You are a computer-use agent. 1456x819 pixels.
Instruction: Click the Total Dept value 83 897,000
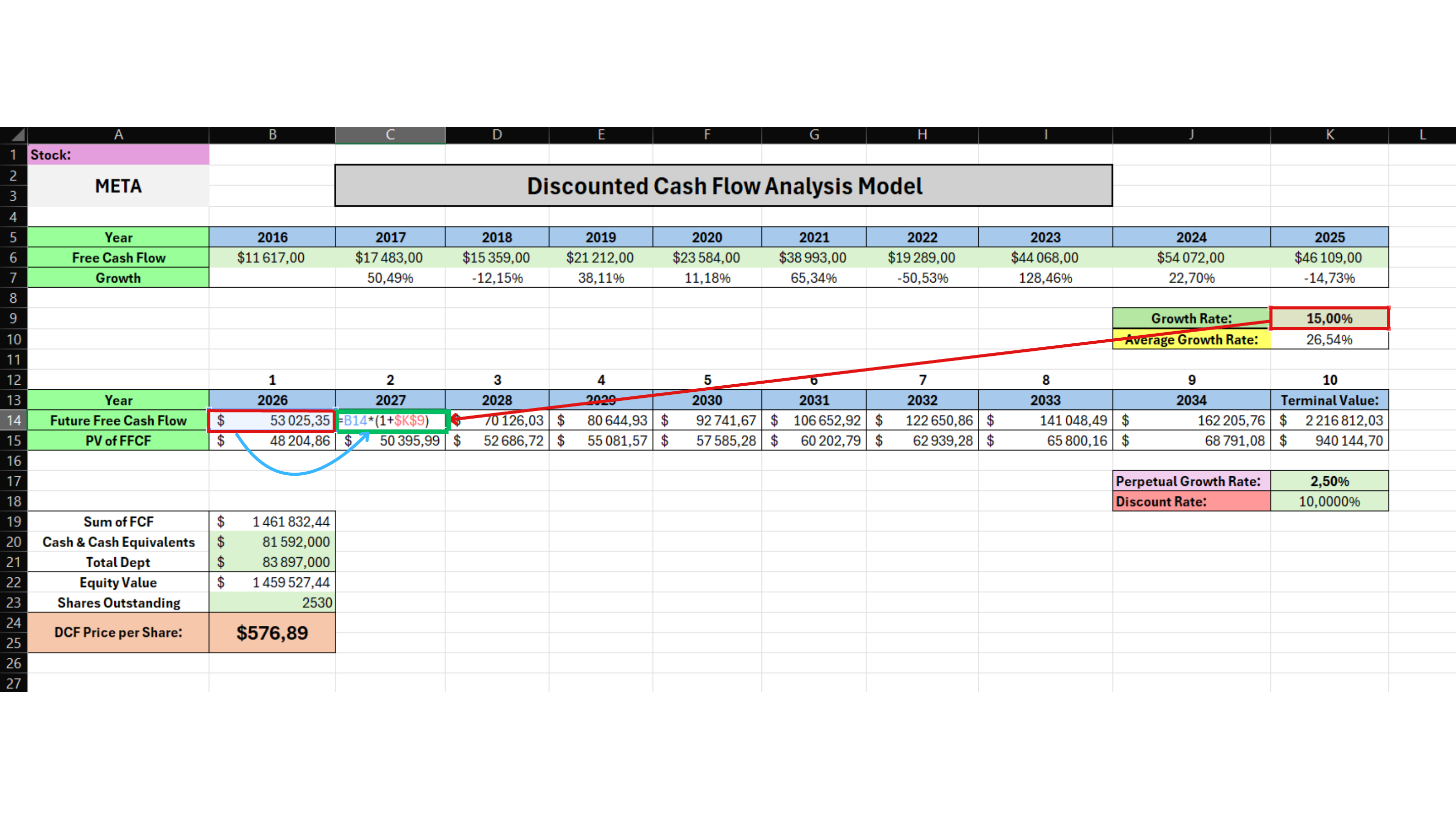pos(272,562)
